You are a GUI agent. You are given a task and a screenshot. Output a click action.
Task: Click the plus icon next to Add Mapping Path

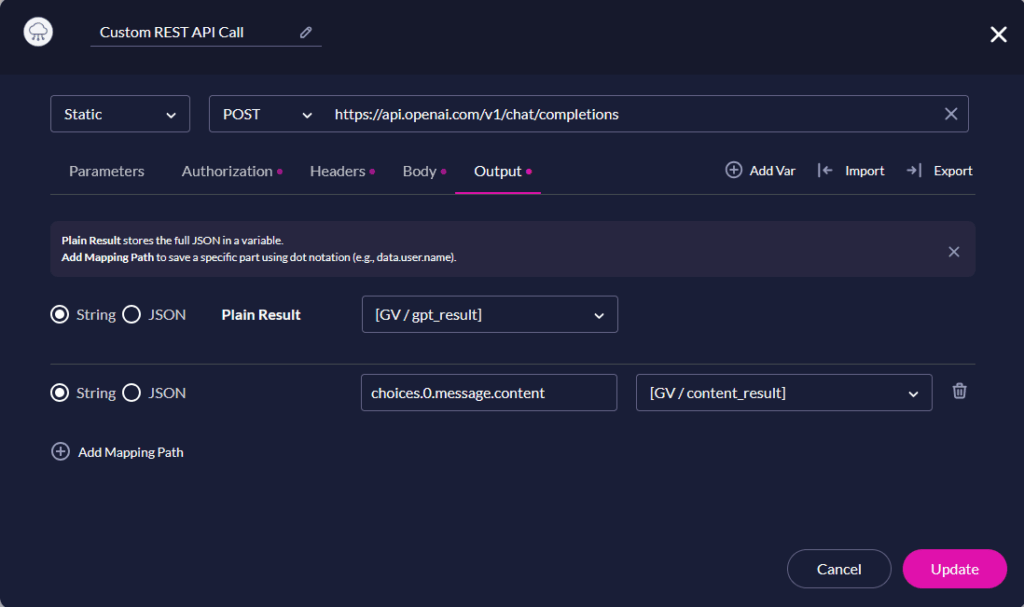(x=62, y=452)
